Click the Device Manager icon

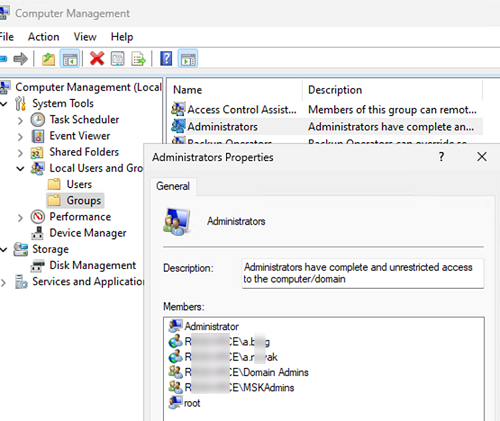coord(37,233)
